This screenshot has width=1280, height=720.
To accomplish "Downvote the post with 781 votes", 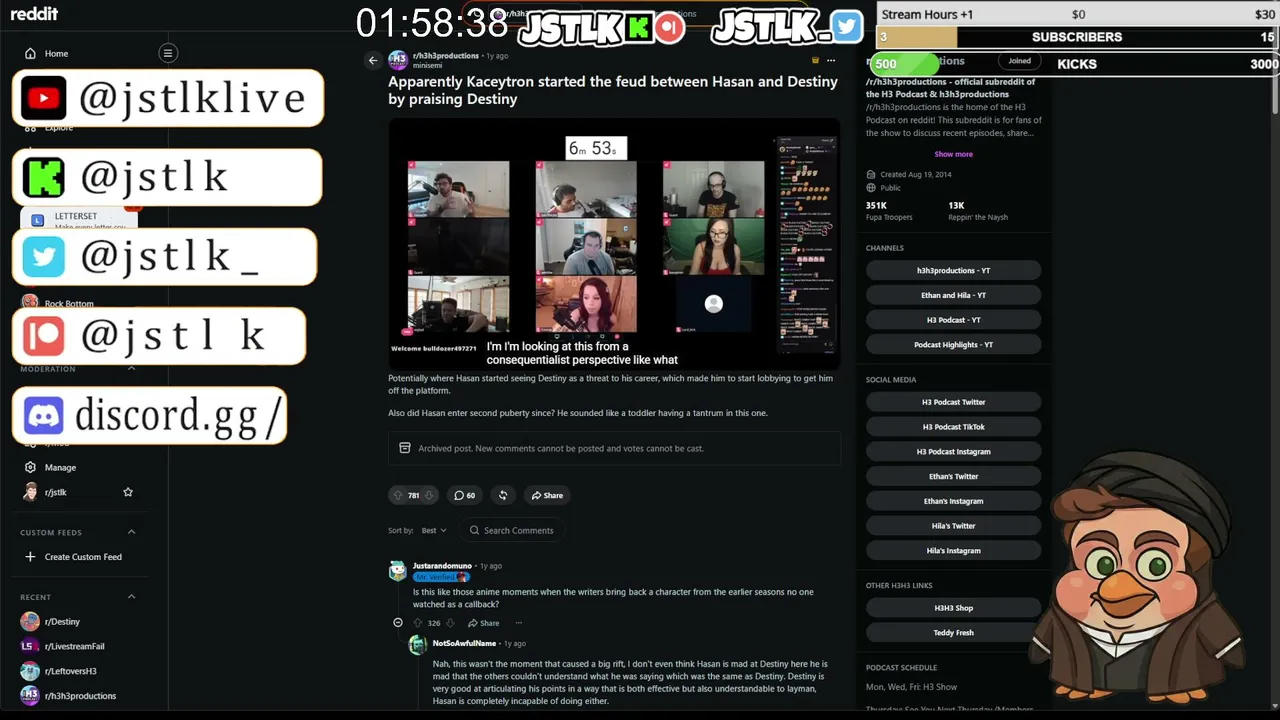I will coord(429,495).
